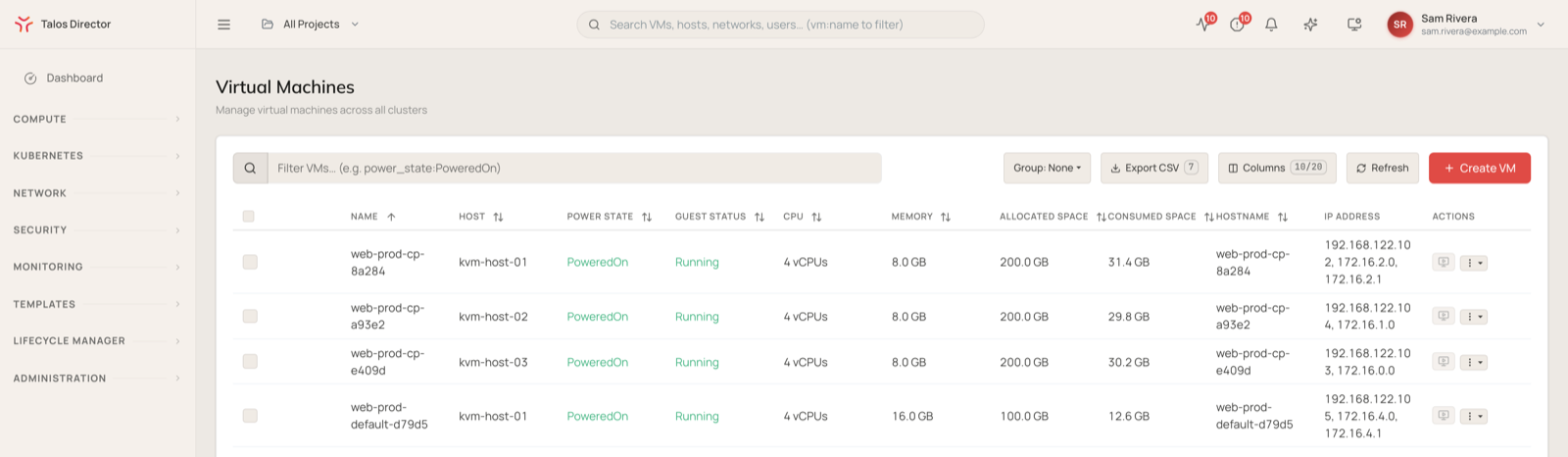Focus the global search VMs field
Screen dimensions: 1568x457
coord(780,25)
